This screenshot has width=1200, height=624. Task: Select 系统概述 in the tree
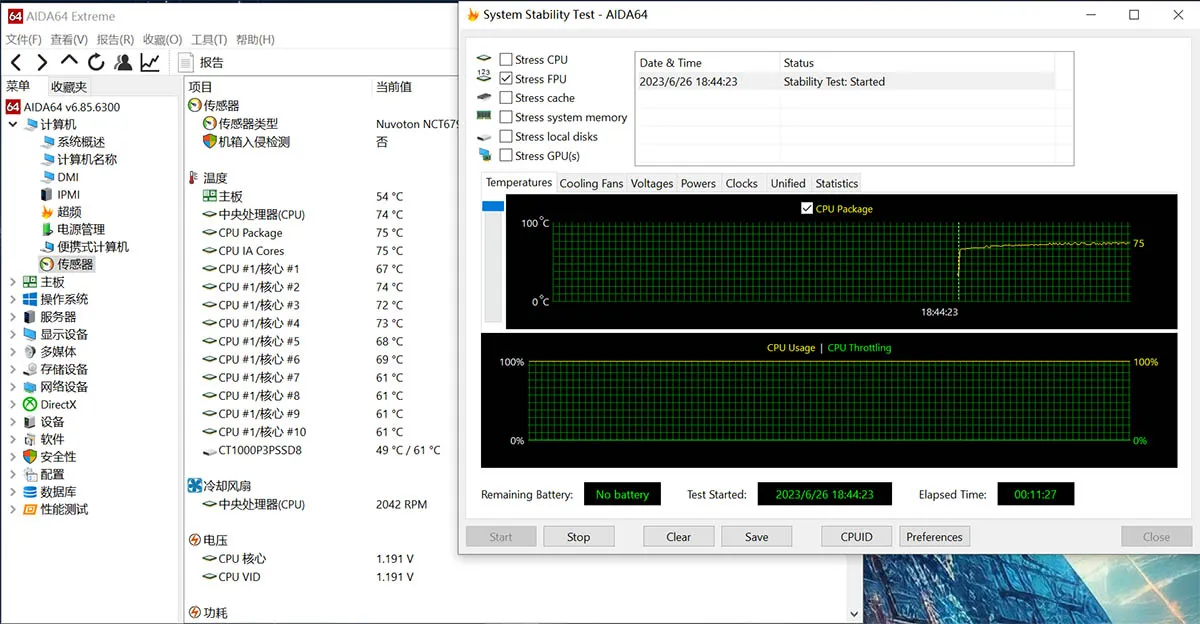click(x=72, y=142)
